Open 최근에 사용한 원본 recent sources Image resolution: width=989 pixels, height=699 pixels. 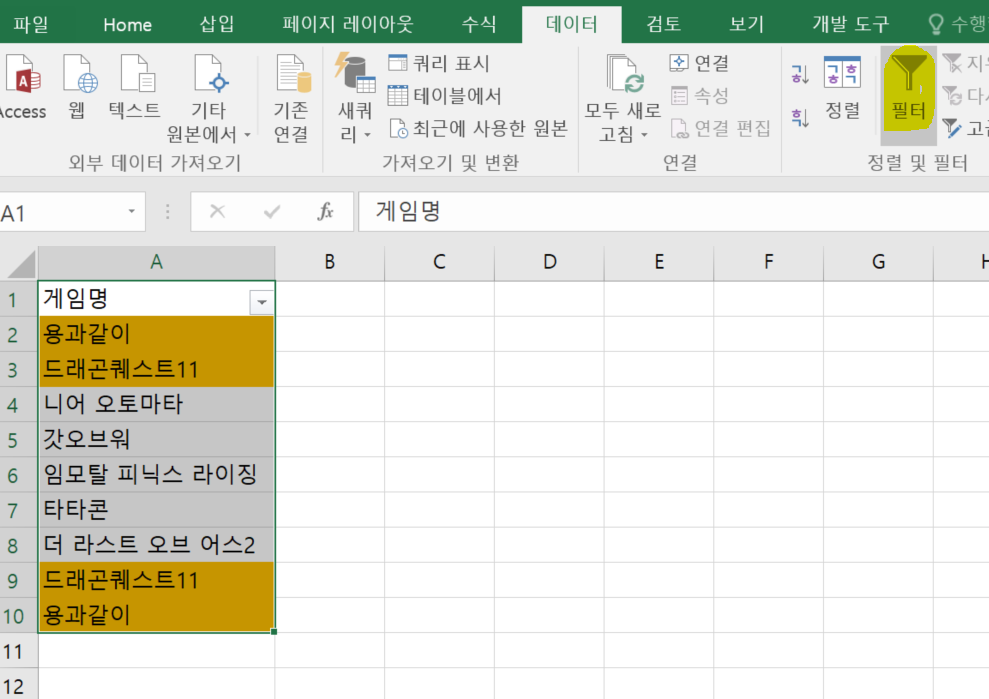pos(478,129)
